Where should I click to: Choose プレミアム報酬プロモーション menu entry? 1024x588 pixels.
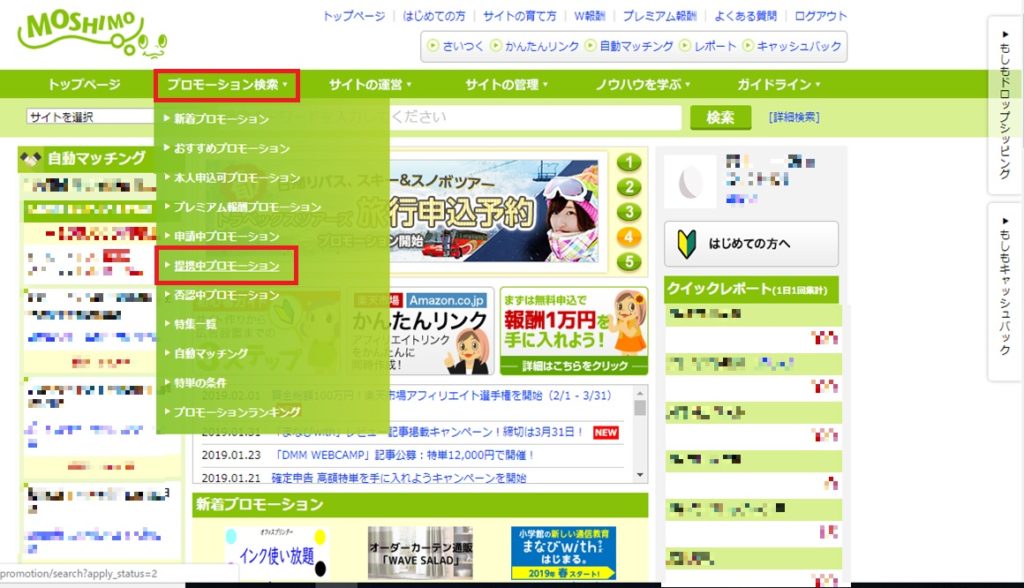[x=247, y=207]
